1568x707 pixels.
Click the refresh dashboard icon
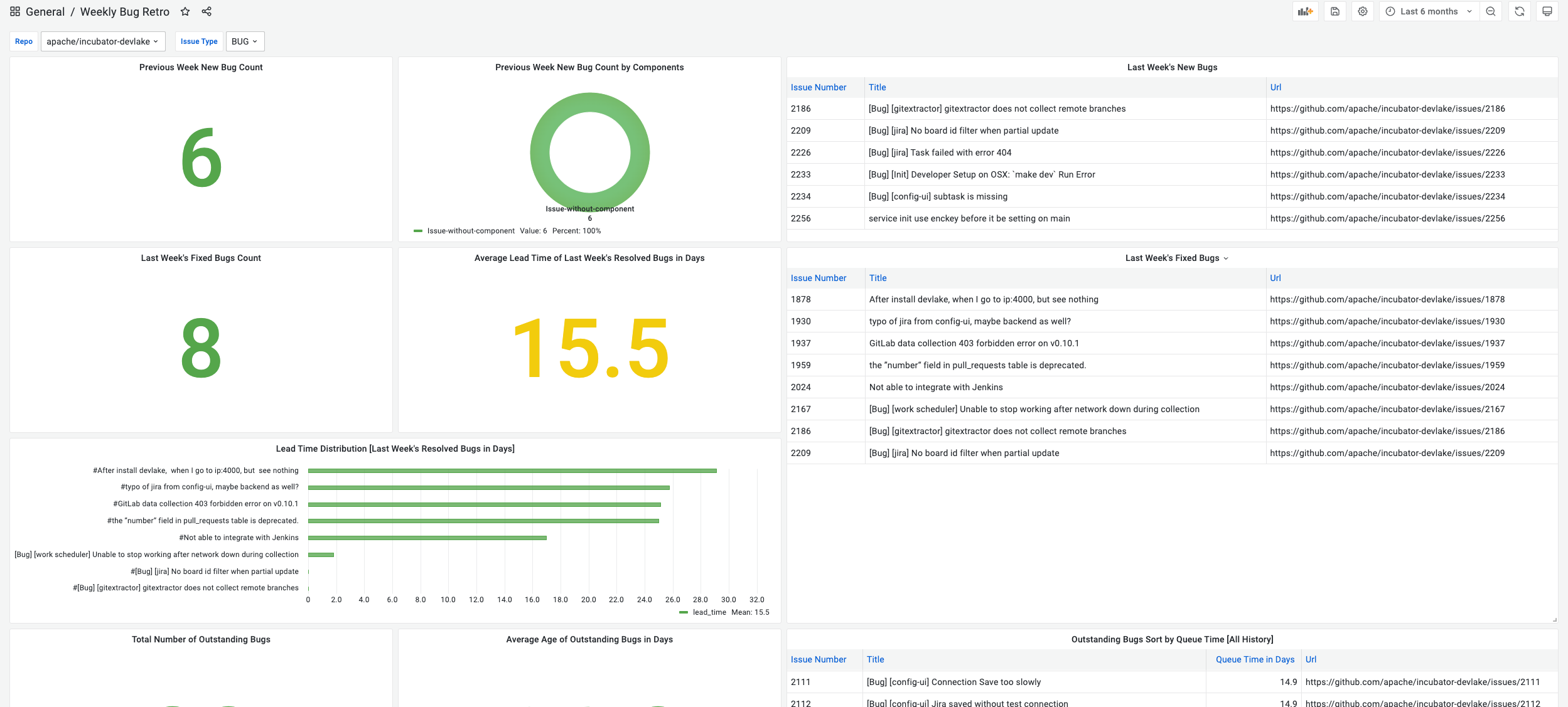point(1520,11)
